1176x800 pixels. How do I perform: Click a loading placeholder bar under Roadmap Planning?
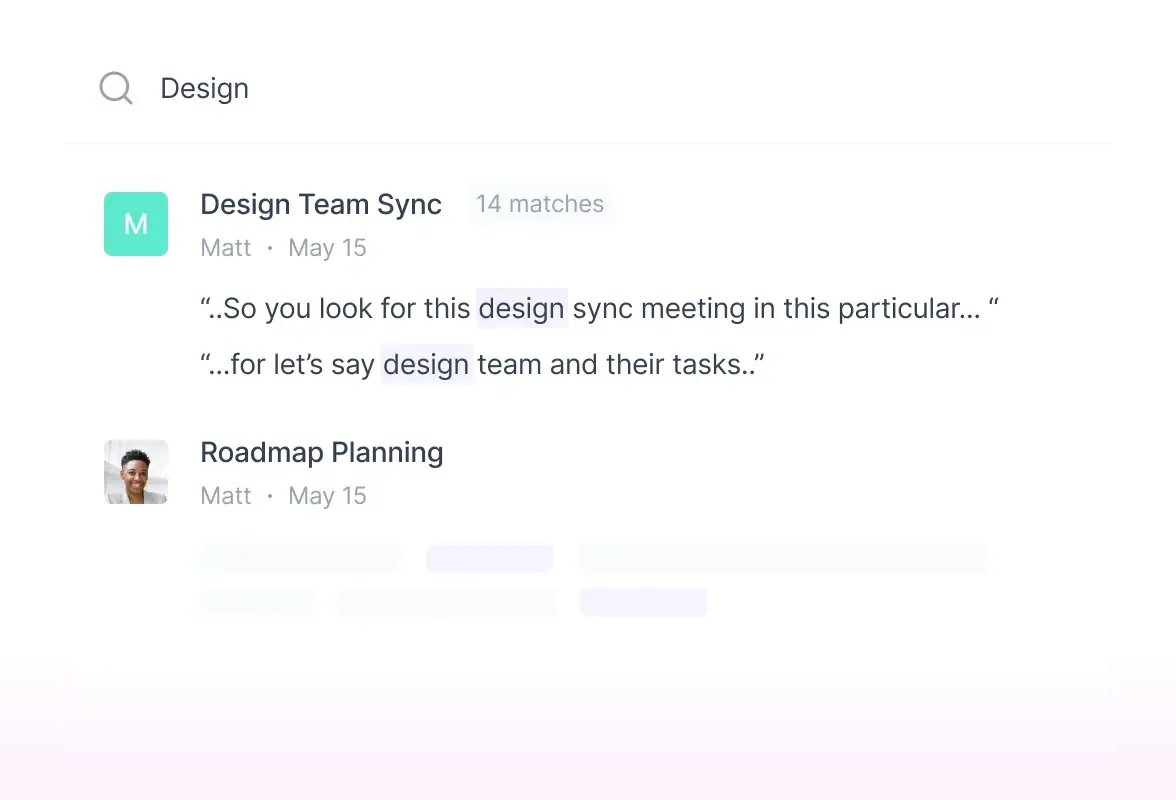(x=299, y=558)
